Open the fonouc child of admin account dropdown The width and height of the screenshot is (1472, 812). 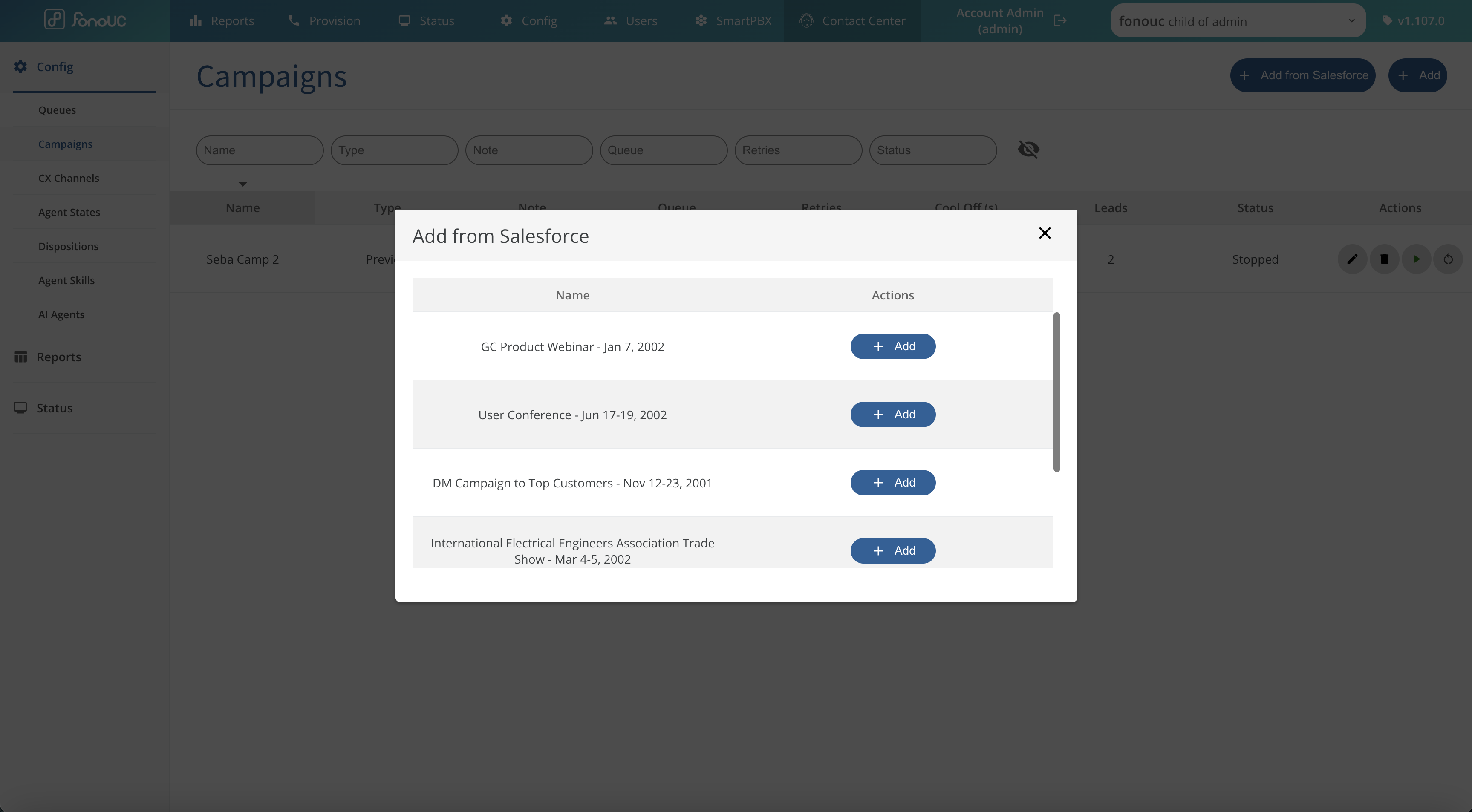click(1238, 21)
